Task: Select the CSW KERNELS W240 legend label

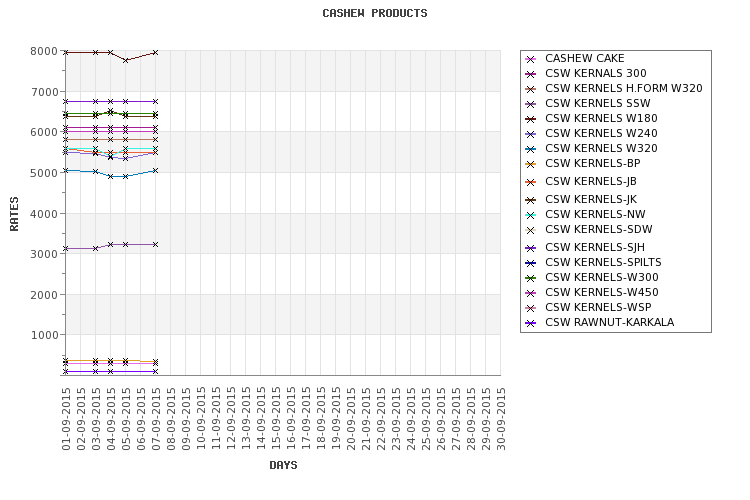Action: 601,133
